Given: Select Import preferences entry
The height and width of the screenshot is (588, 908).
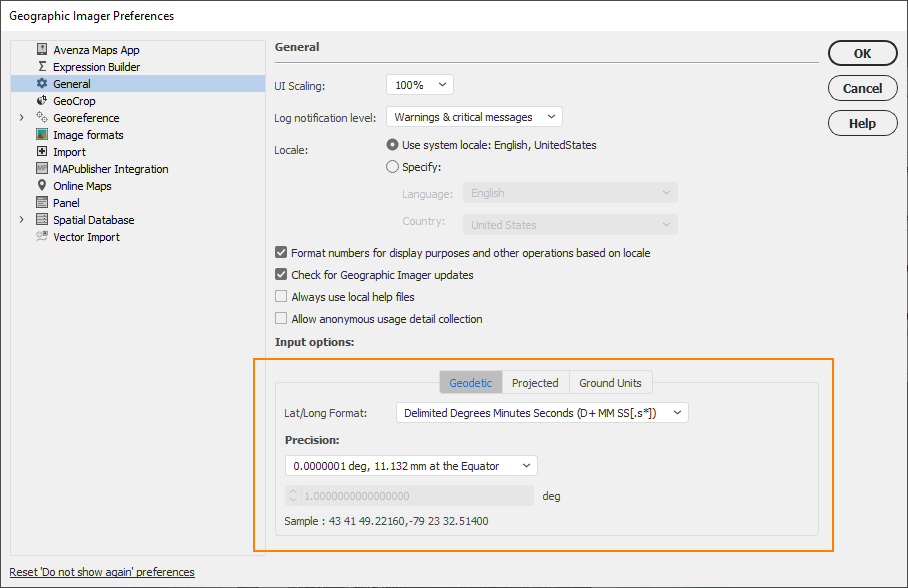Looking at the screenshot, I should click(69, 152).
